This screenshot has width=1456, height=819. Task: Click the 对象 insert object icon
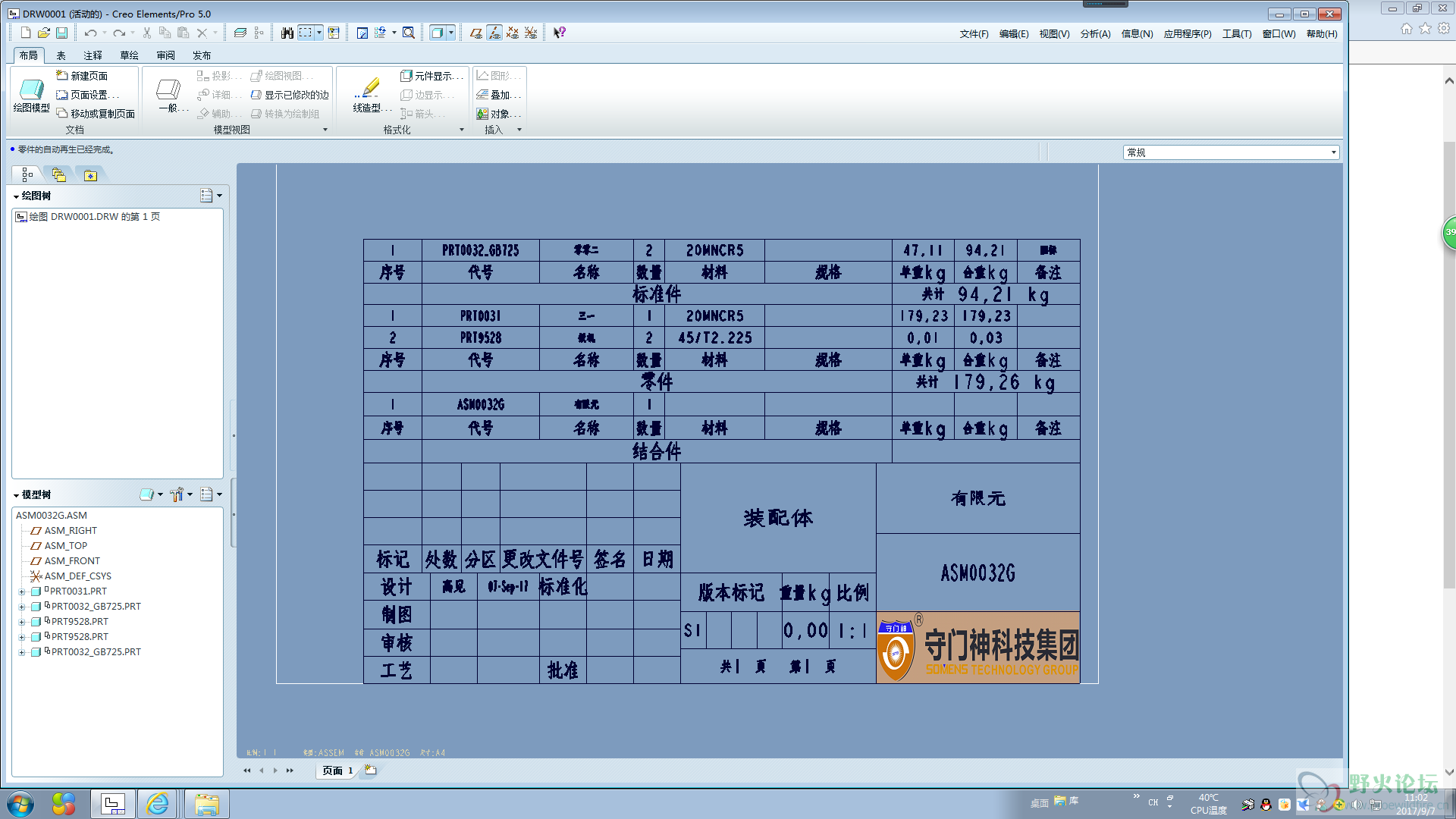coord(498,114)
